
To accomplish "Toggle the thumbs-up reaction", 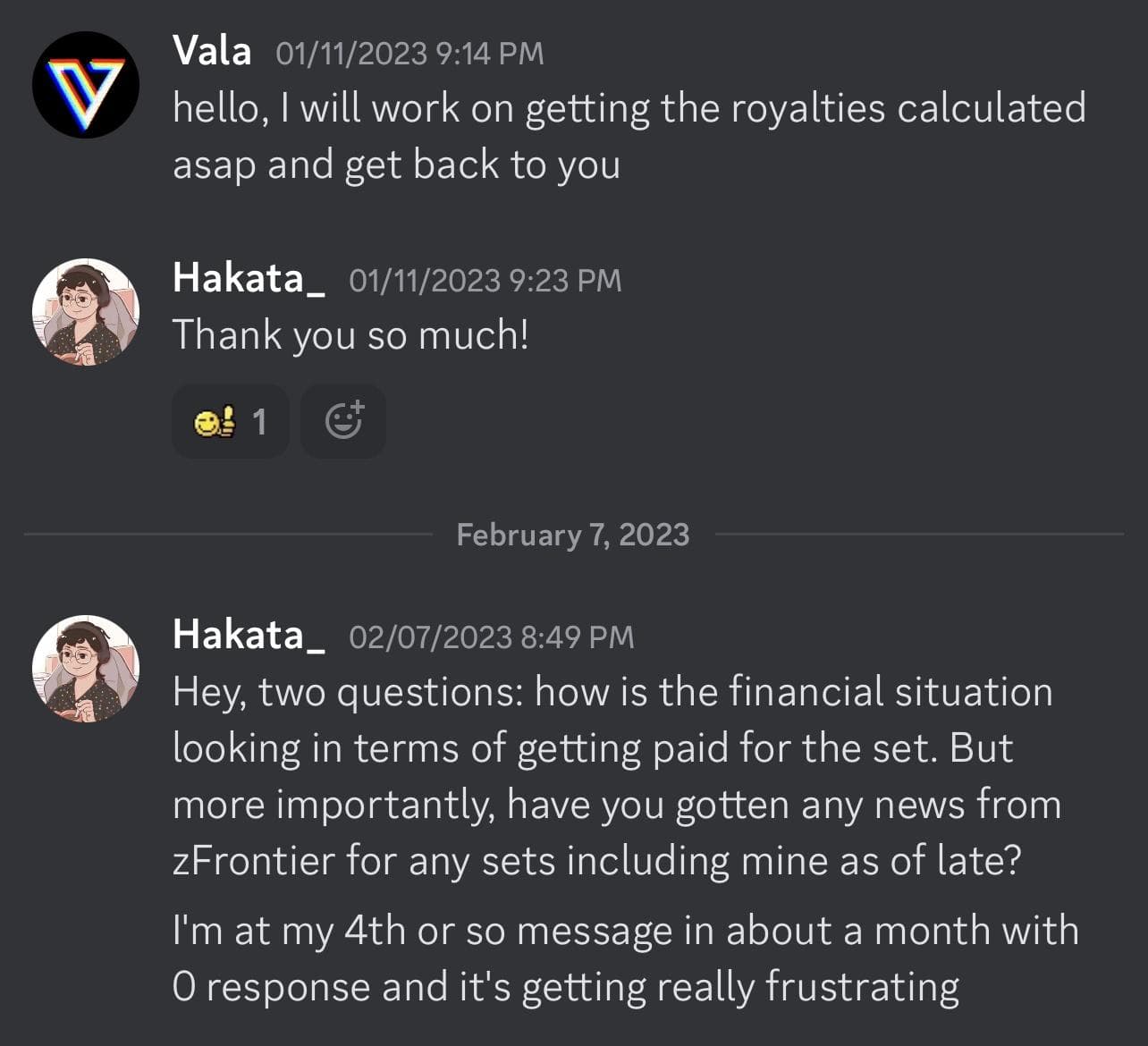I will (x=215, y=421).
